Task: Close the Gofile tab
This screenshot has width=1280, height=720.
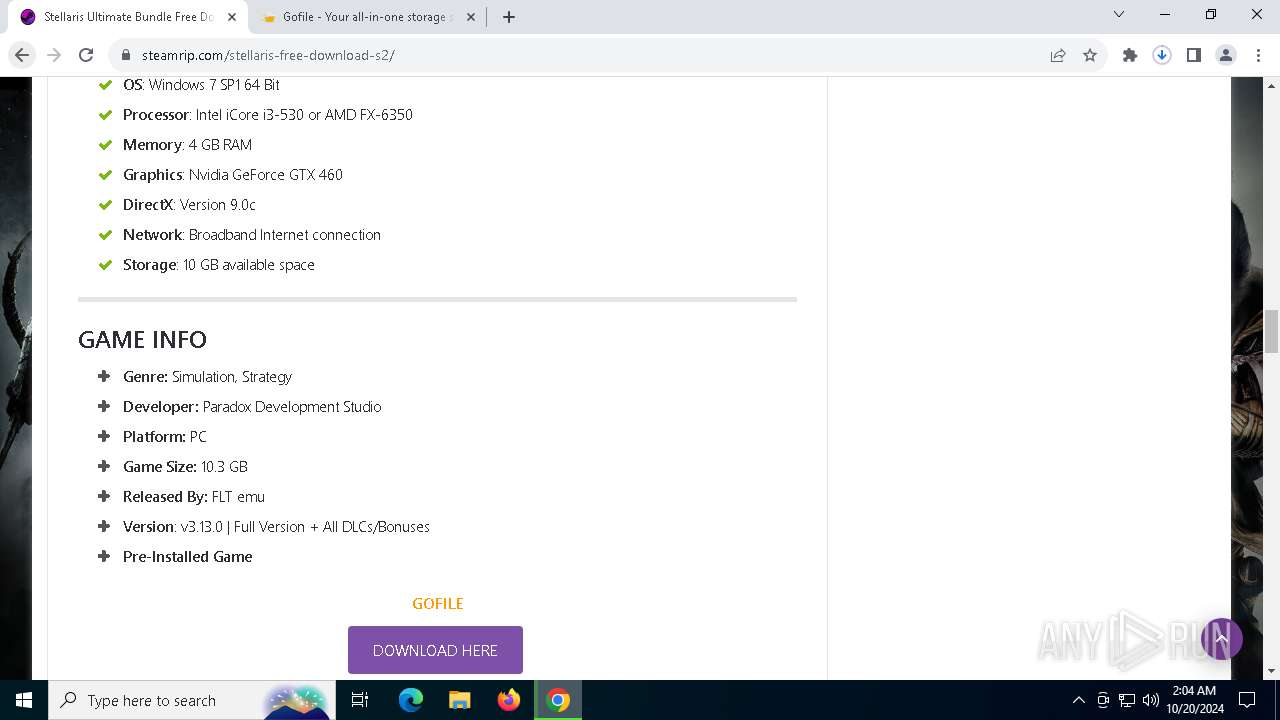Action: [x=470, y=17]
